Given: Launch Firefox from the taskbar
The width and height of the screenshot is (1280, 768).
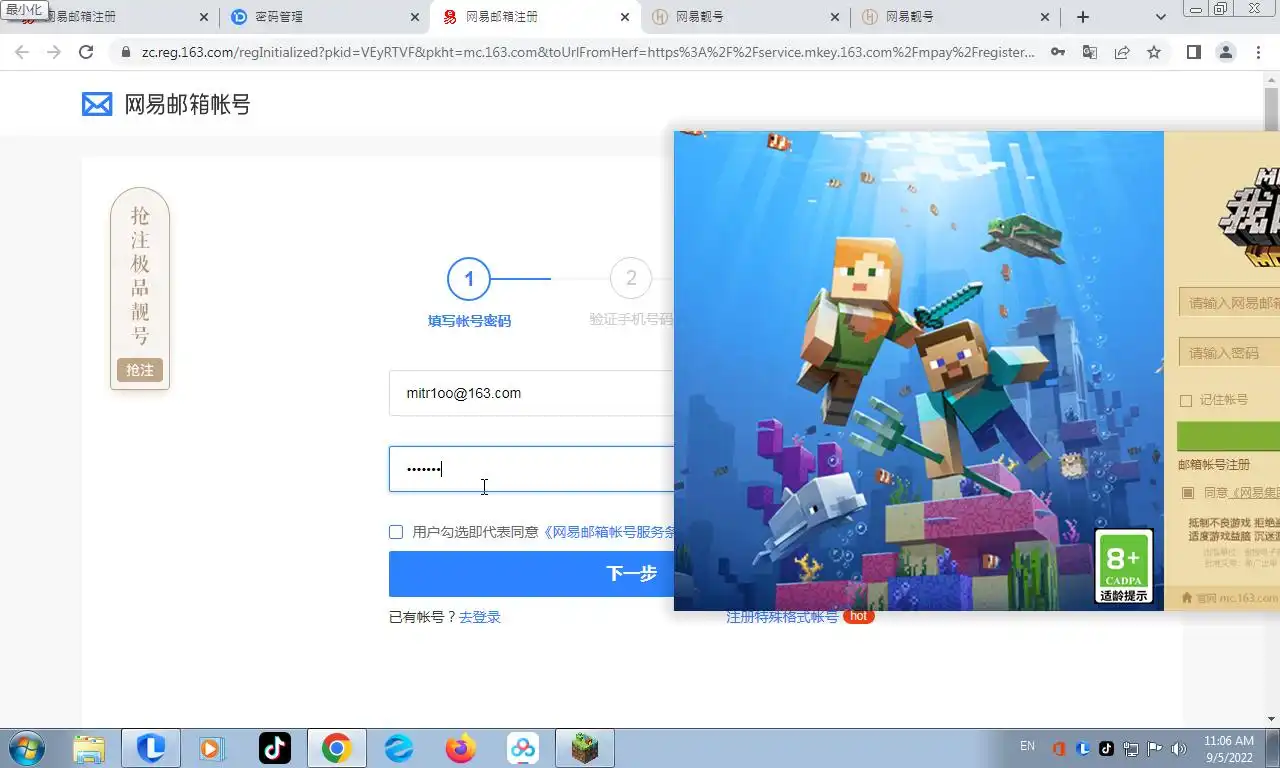Looking at the screenshot, I should [461, 748].
